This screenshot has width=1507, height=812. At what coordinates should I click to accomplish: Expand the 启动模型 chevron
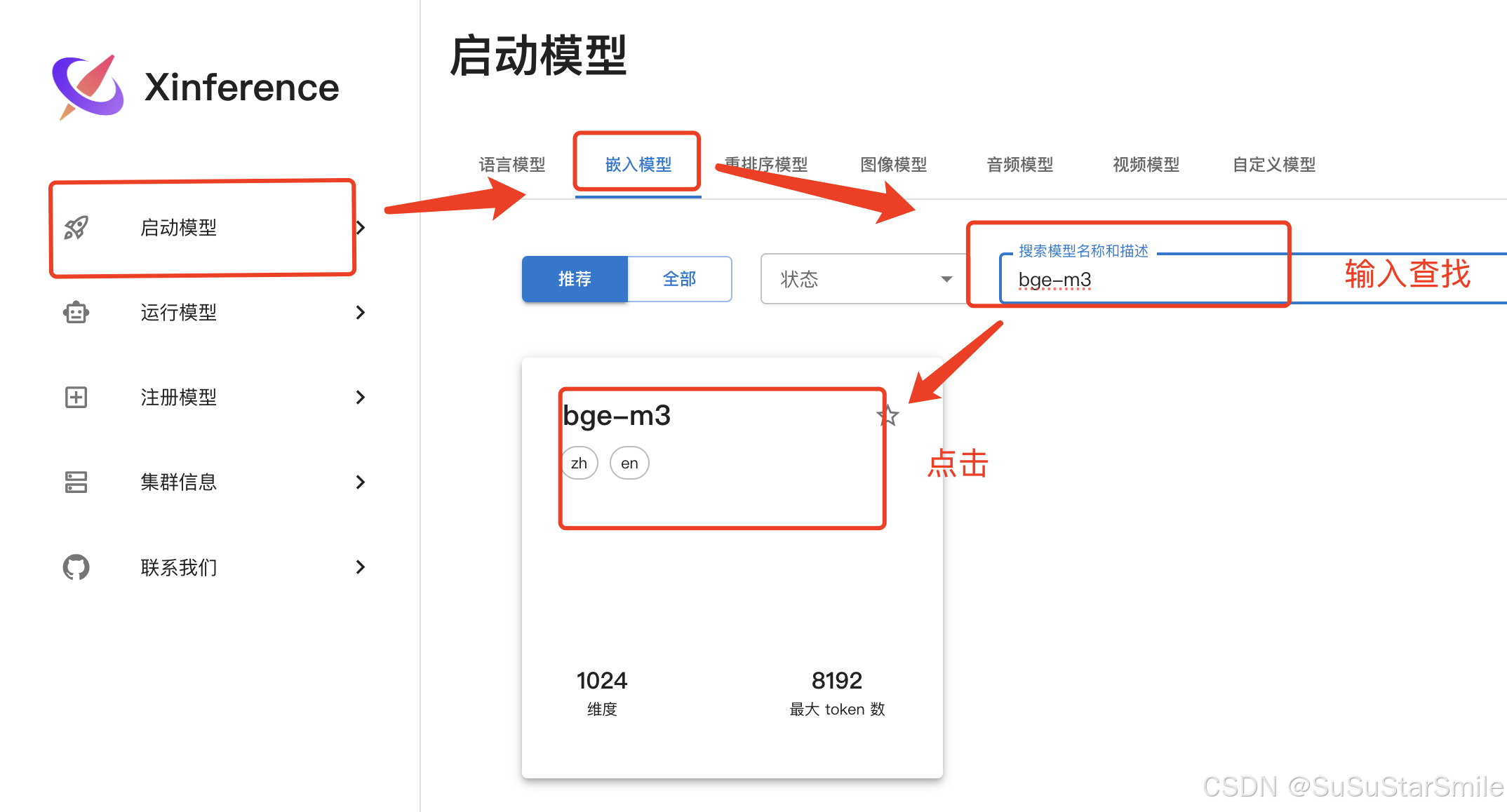[361, 228]
